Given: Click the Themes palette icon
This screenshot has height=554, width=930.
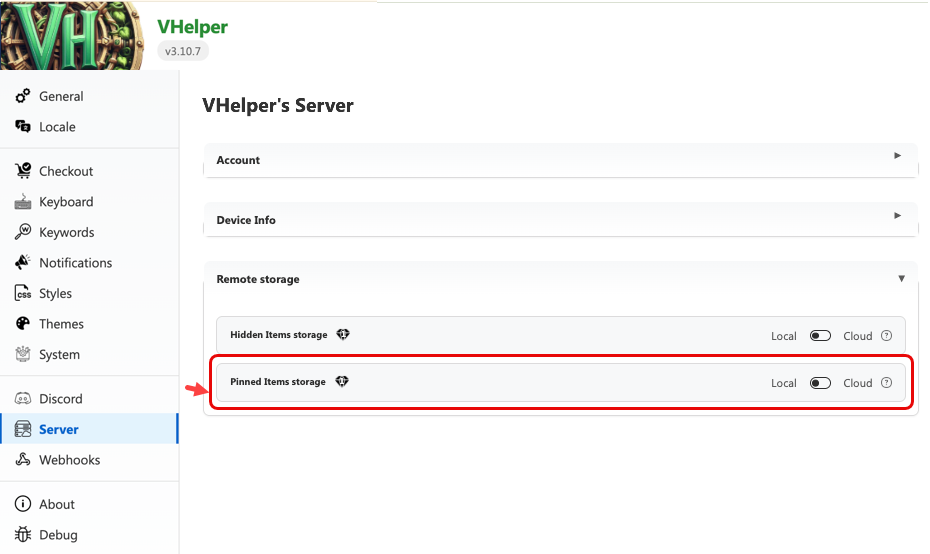Looking at the screenshot, I should pos(22,324).
